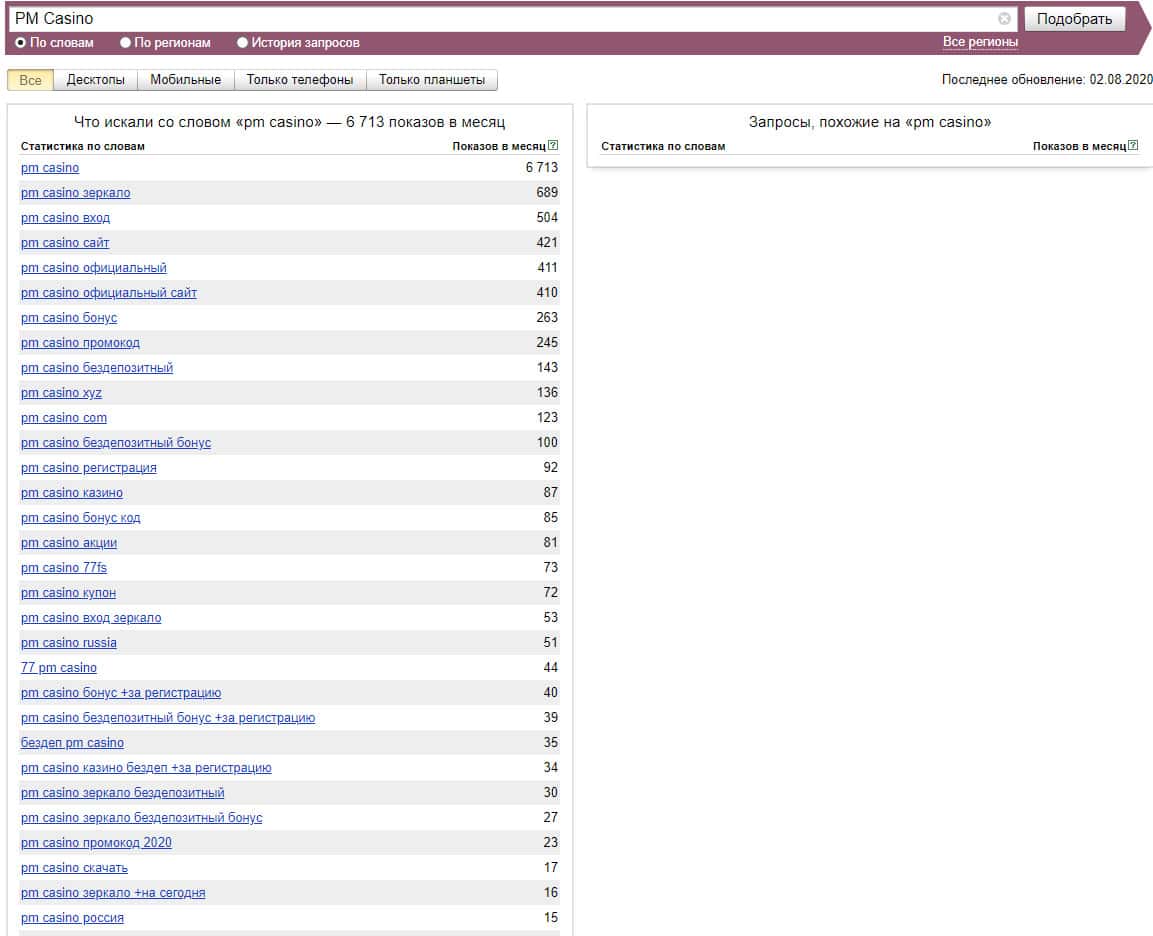This screenshot has width=1153, height=936.
Task: Filter by 'Только планшеты' tab
Action: (x=432, y=80)
